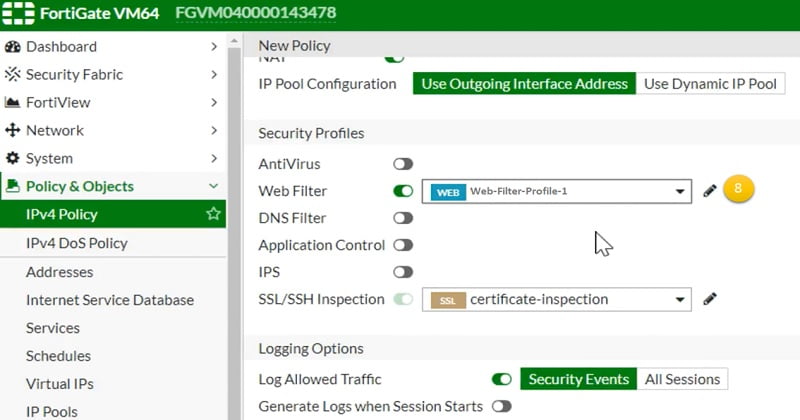Disable the Web Filter toggle
800x420 pixels.
(x=403, y=191)
